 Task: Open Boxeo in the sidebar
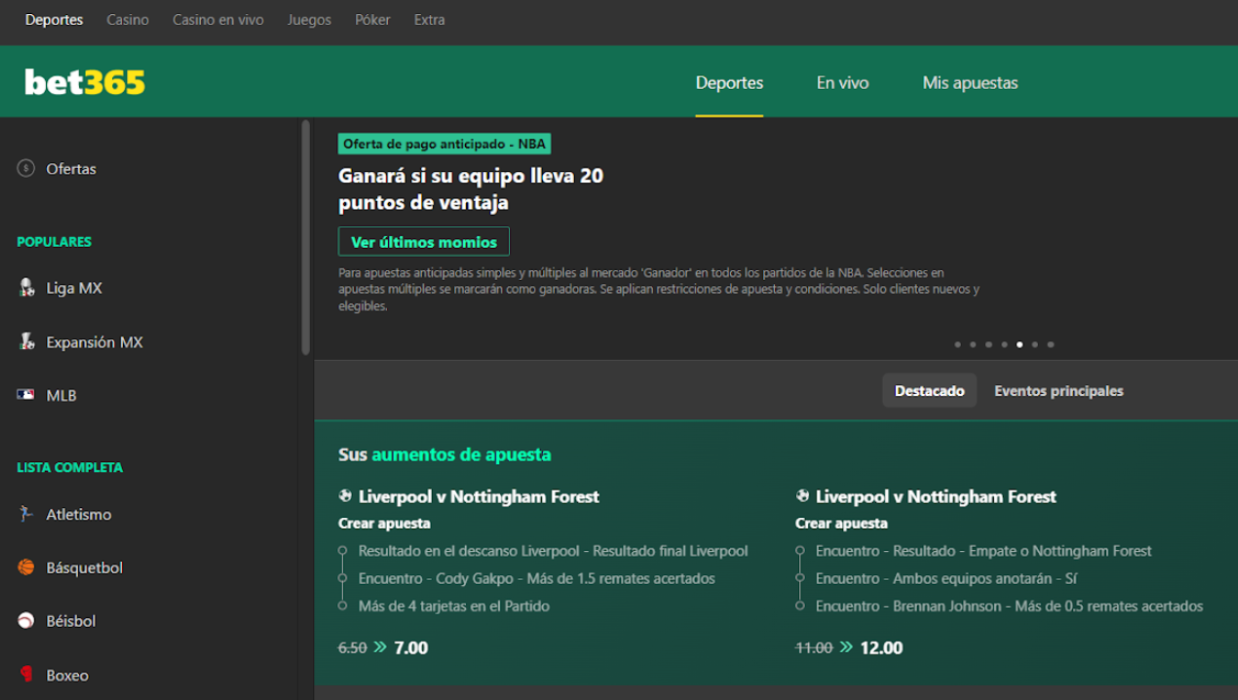pos(67,675)
